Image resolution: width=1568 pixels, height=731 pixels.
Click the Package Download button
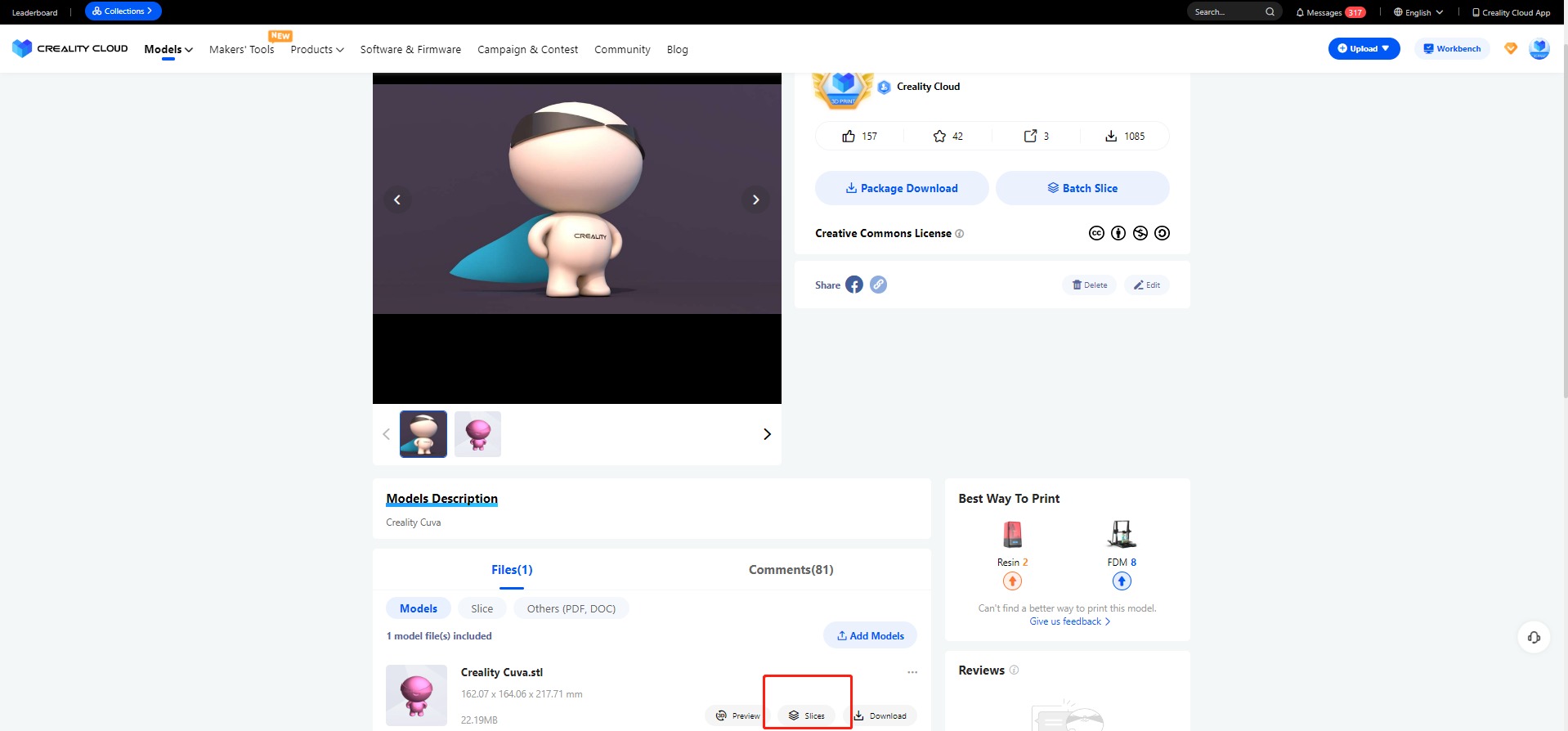tap(901, 188)
